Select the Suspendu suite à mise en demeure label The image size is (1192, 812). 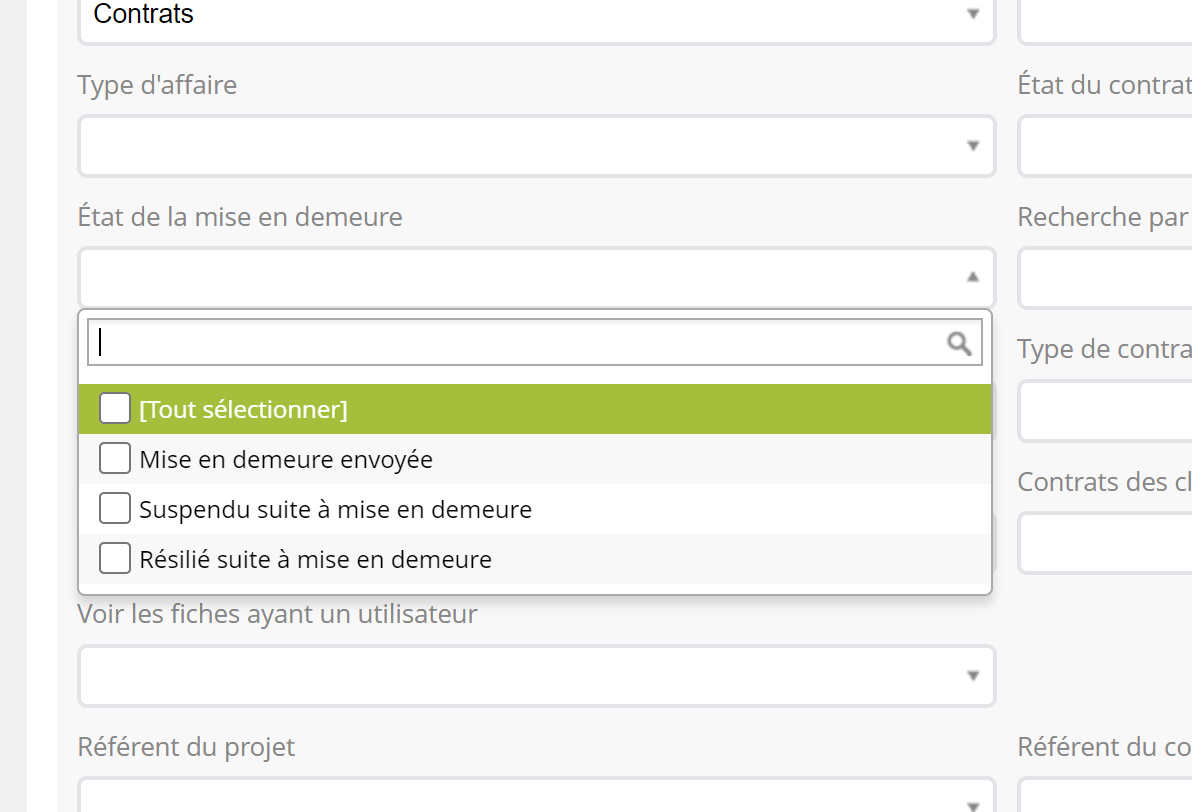click(335, 510)
